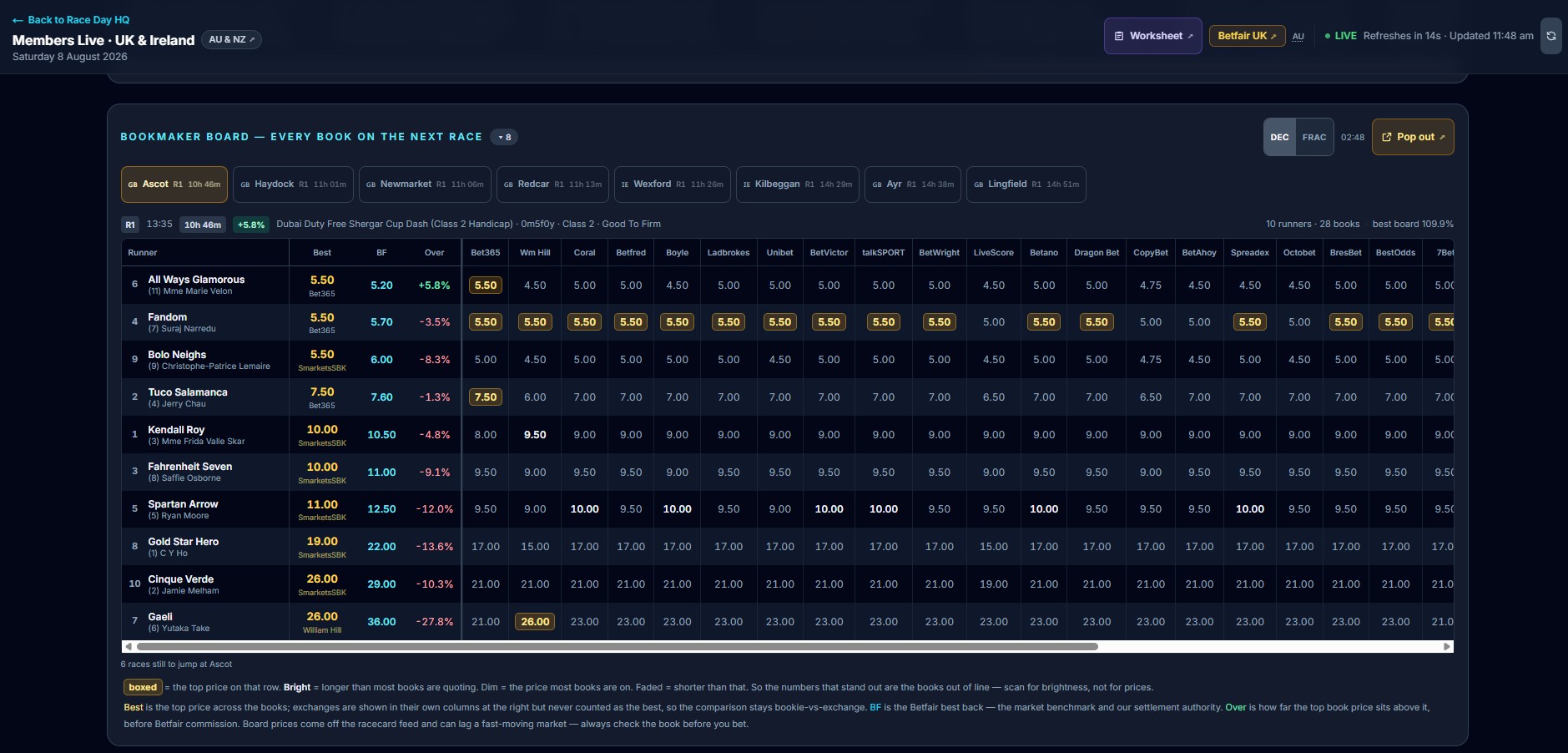
Task: Click the BestOdds column header
Action: point(1396,252)
